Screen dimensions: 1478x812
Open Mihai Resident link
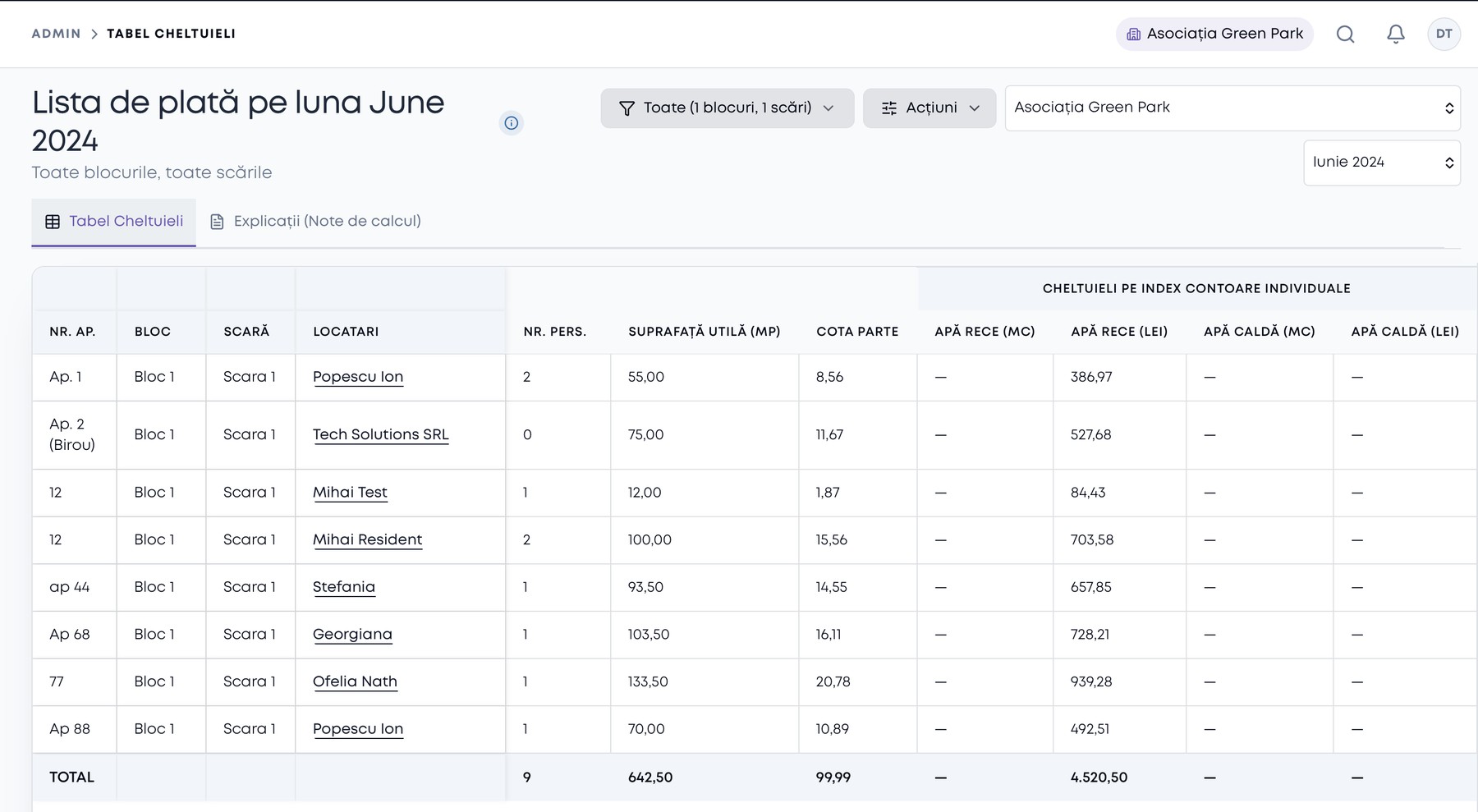pyautogui.click(x=367, y=539)
